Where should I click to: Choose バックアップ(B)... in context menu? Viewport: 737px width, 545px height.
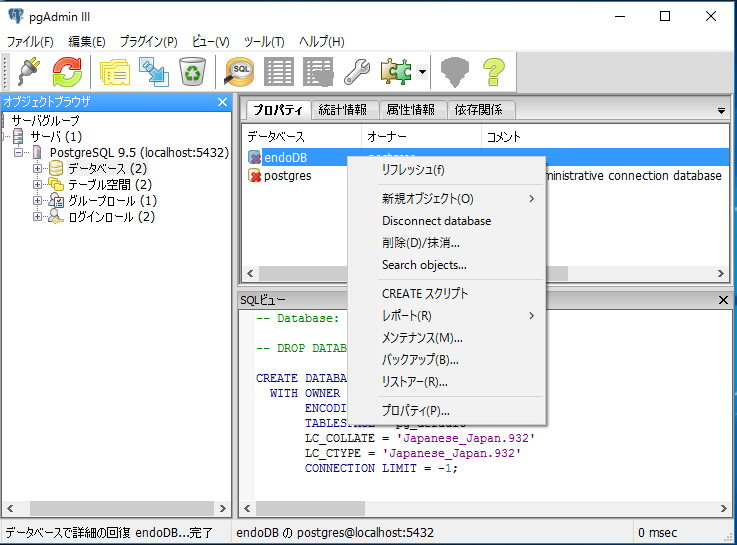point(447,360)
